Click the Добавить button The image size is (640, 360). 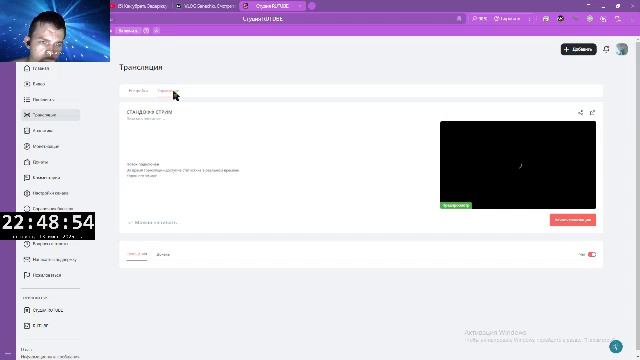(x=578, y=49)
